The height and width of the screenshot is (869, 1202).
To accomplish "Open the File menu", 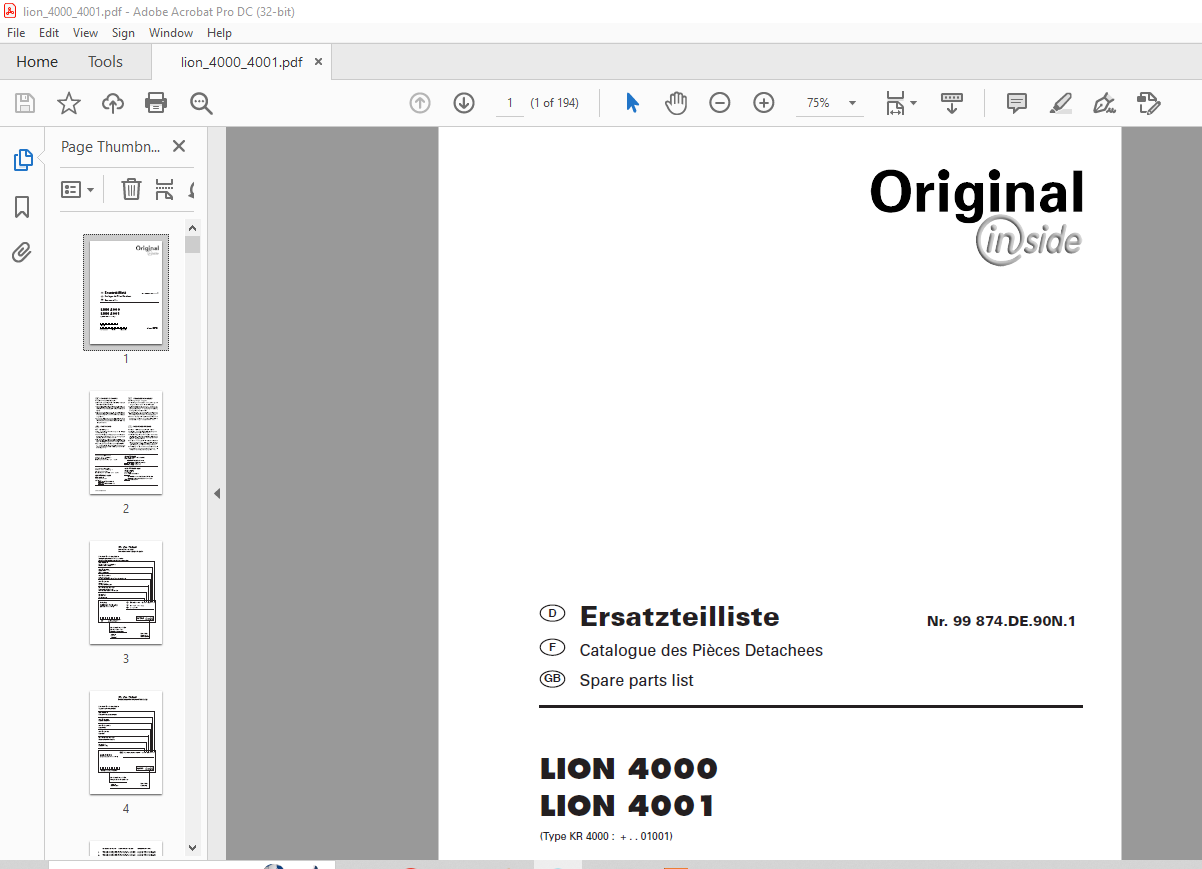I will click(x=16, y=33).
